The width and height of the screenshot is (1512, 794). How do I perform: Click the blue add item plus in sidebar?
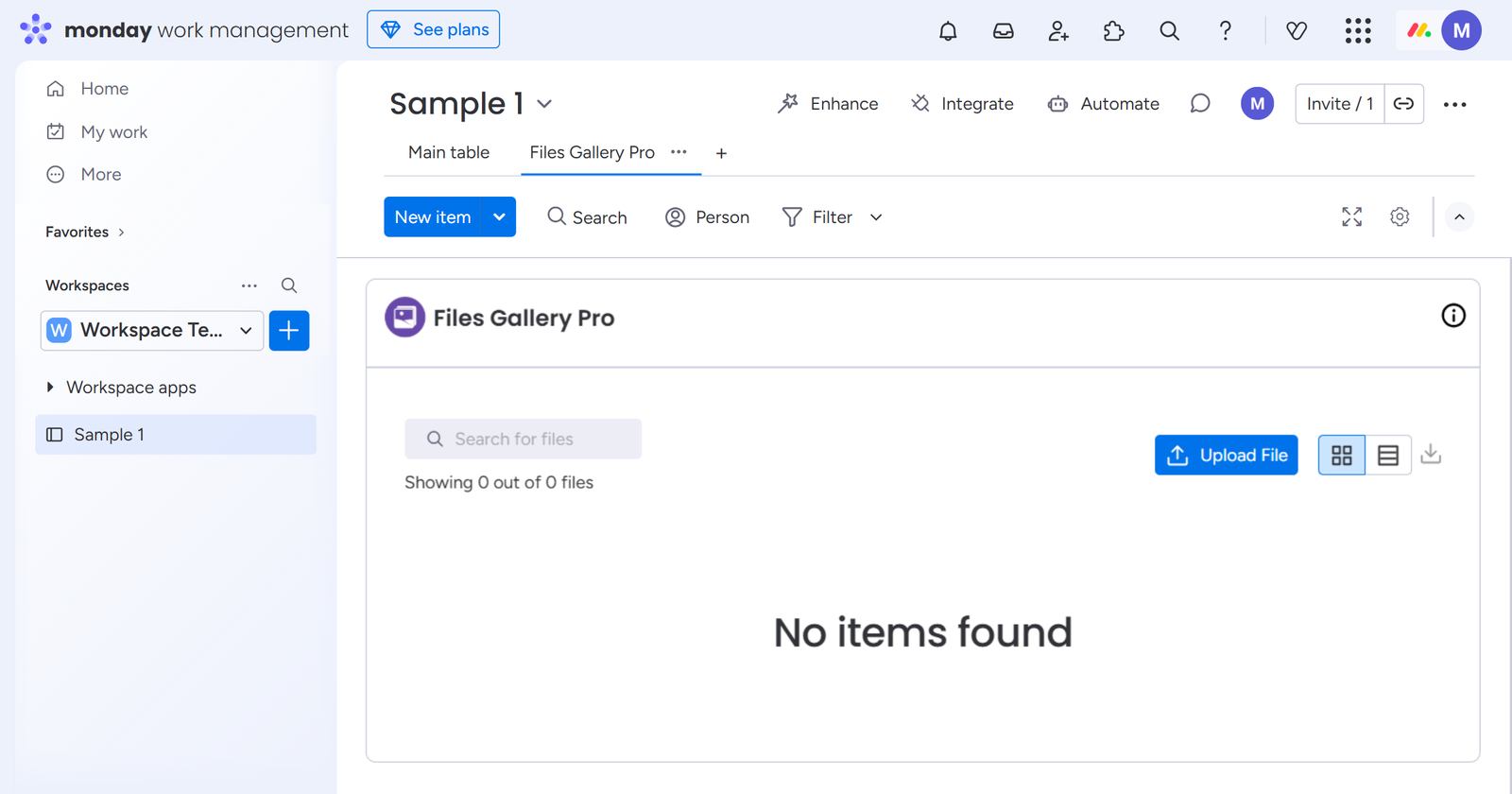[x=289, y=331]
